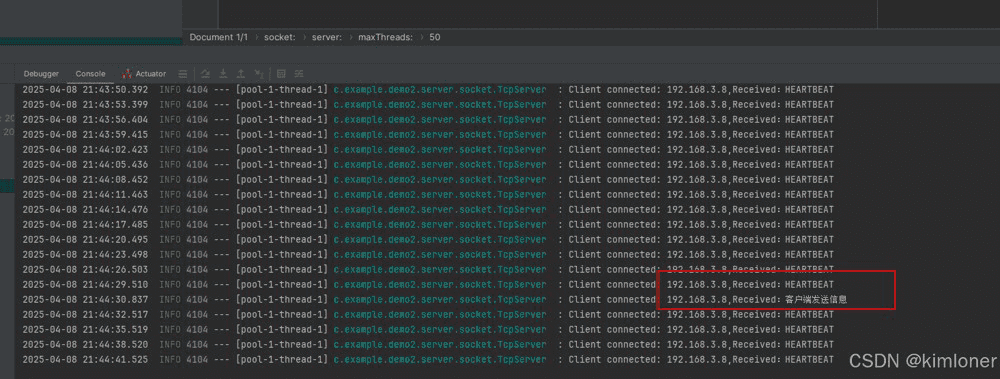
Task: Switch to the Debugger tab
Action: click(x=41, y=74)
